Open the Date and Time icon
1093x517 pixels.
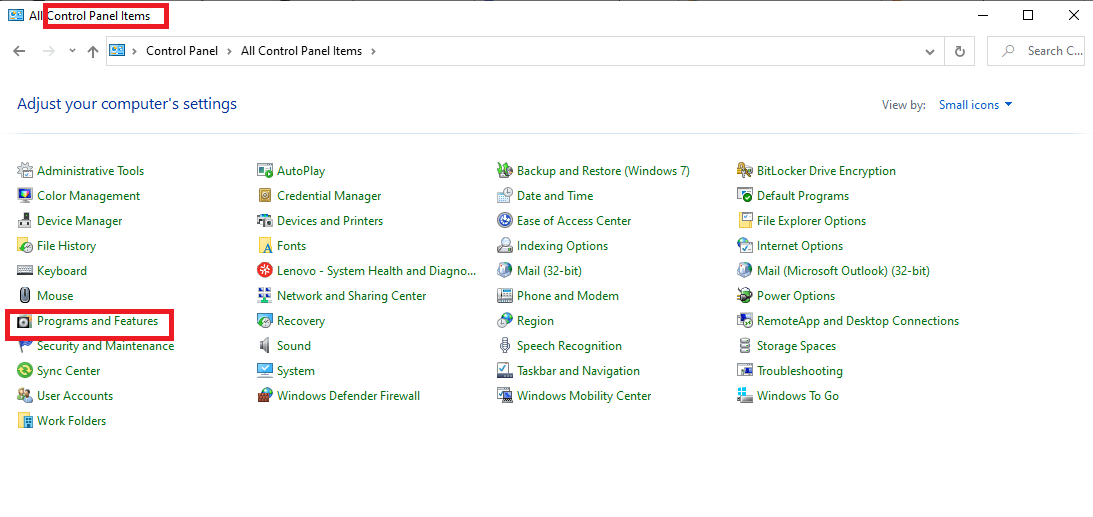tap(505, 196)
